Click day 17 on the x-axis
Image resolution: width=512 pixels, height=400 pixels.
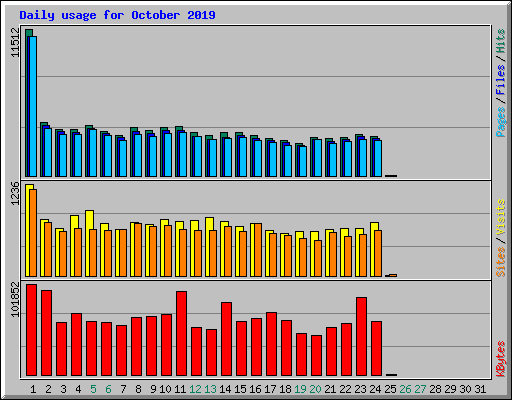click(x=270, y=389)
